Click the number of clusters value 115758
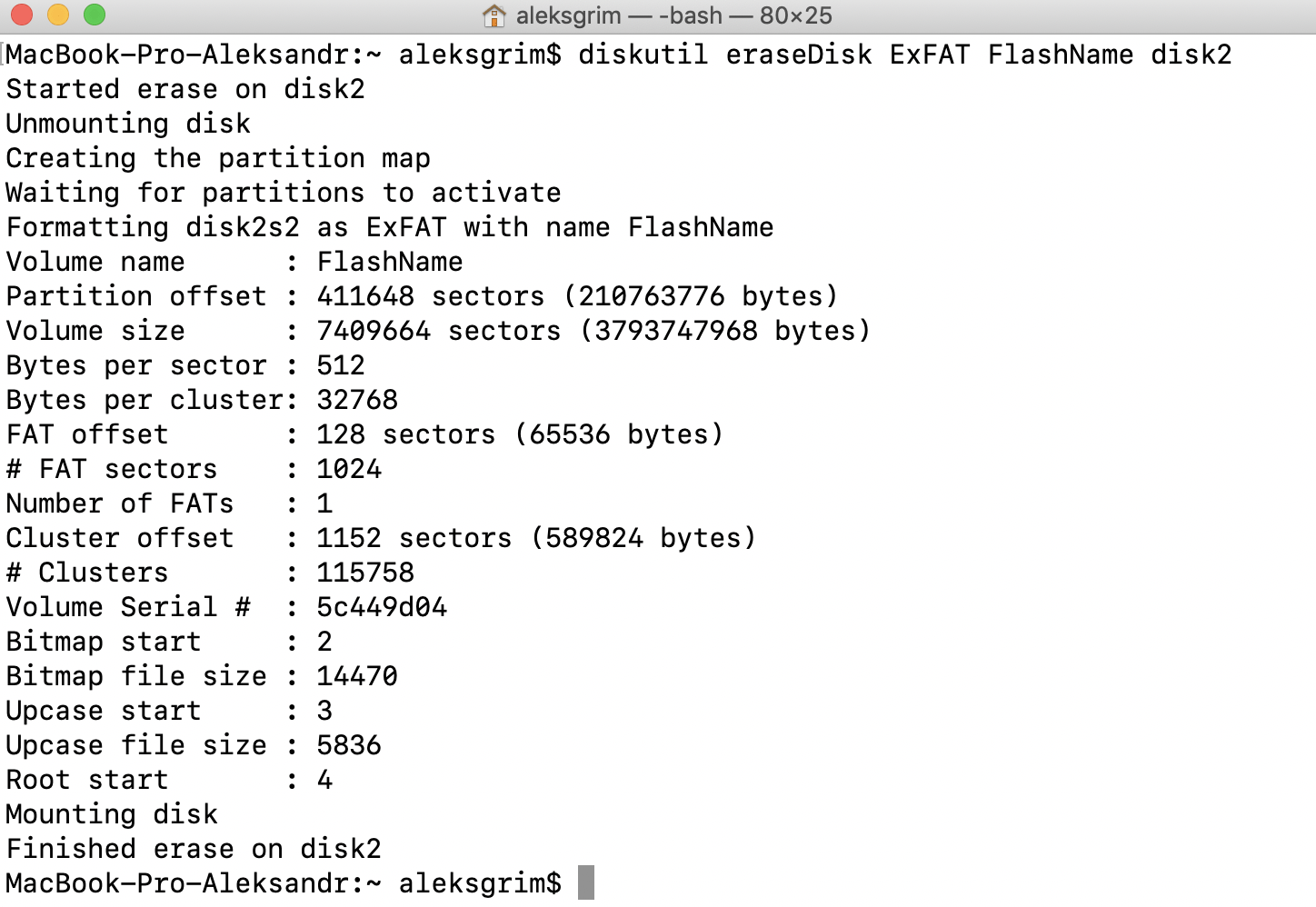 point(365,573)
